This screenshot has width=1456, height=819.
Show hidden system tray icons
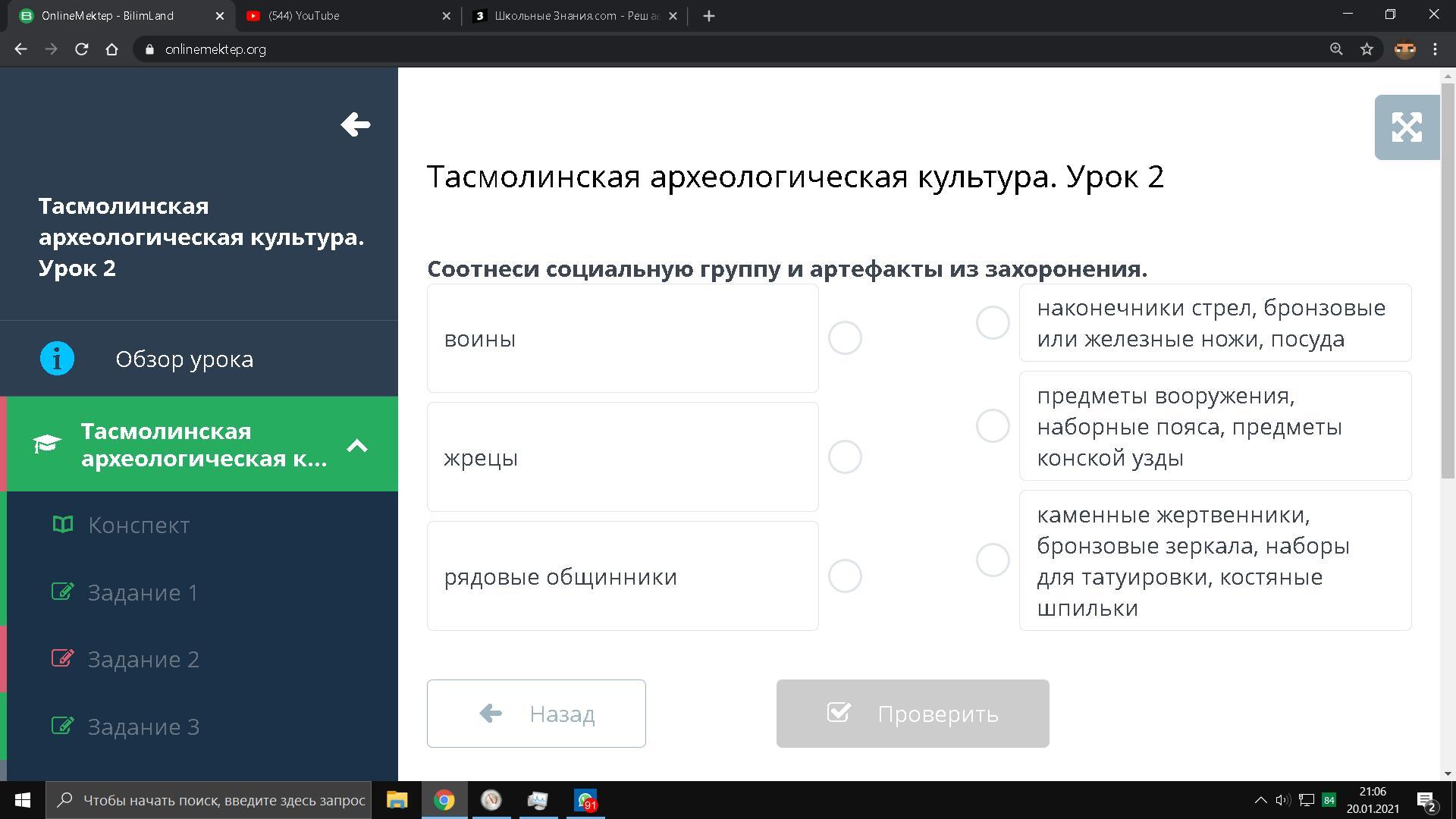1260,800
